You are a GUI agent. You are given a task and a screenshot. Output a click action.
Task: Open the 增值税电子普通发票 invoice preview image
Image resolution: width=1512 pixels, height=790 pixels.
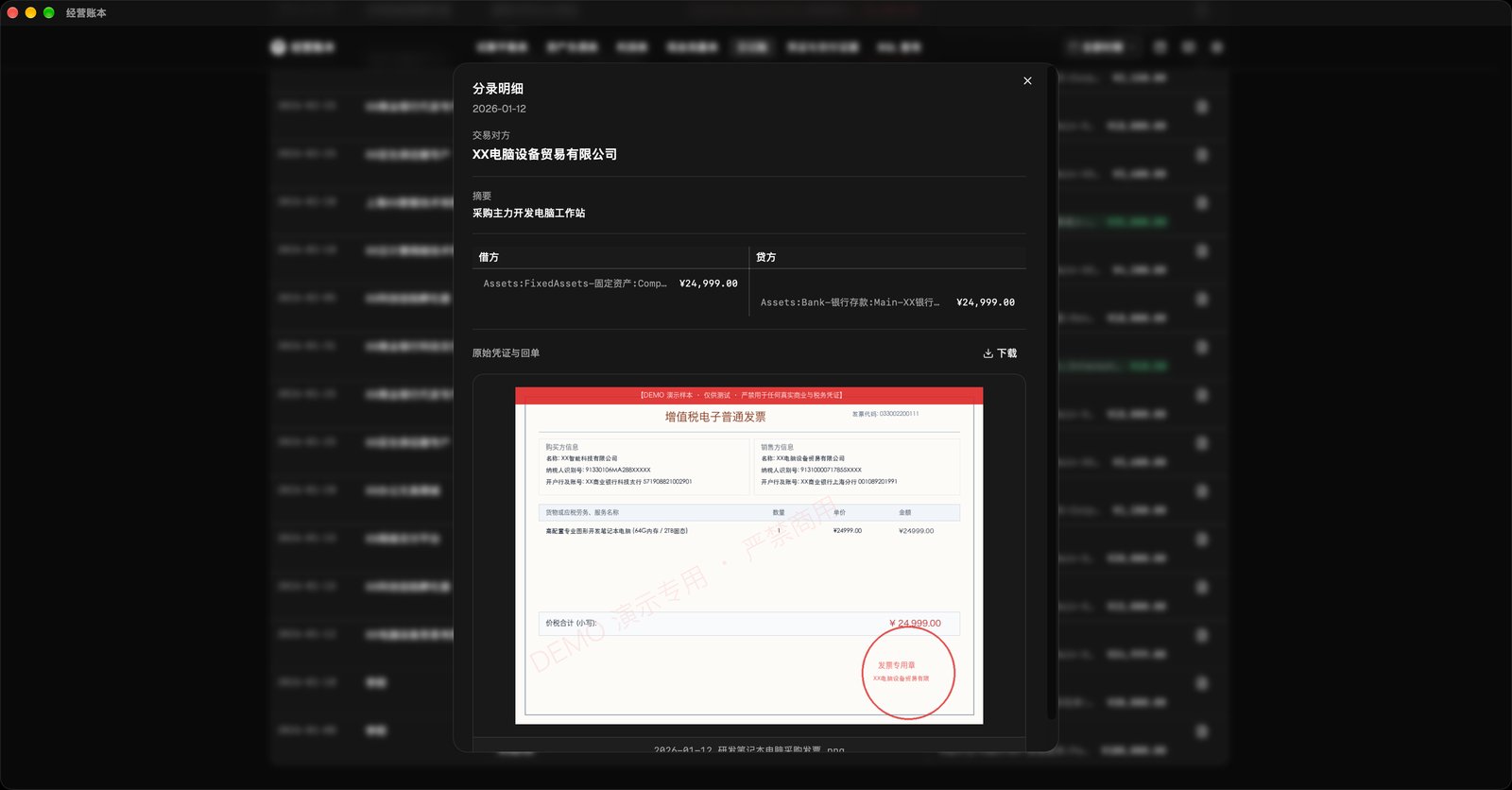coord(748,556)
